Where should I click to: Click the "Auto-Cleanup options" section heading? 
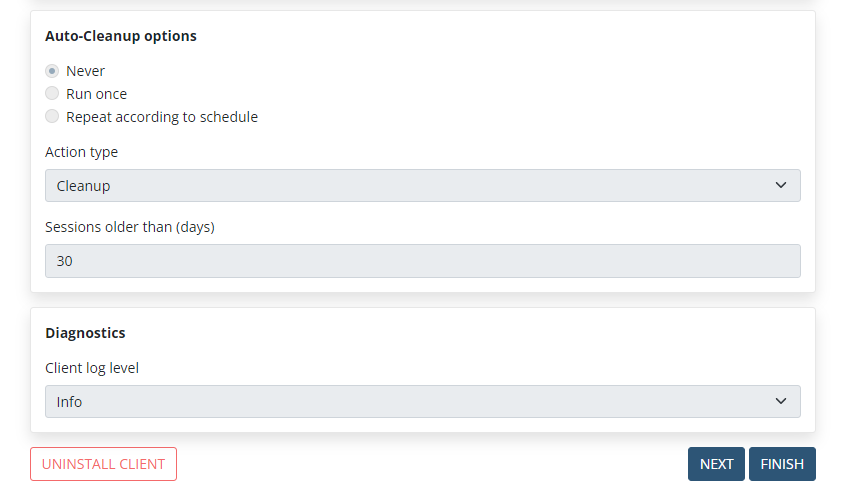[121, 36]
